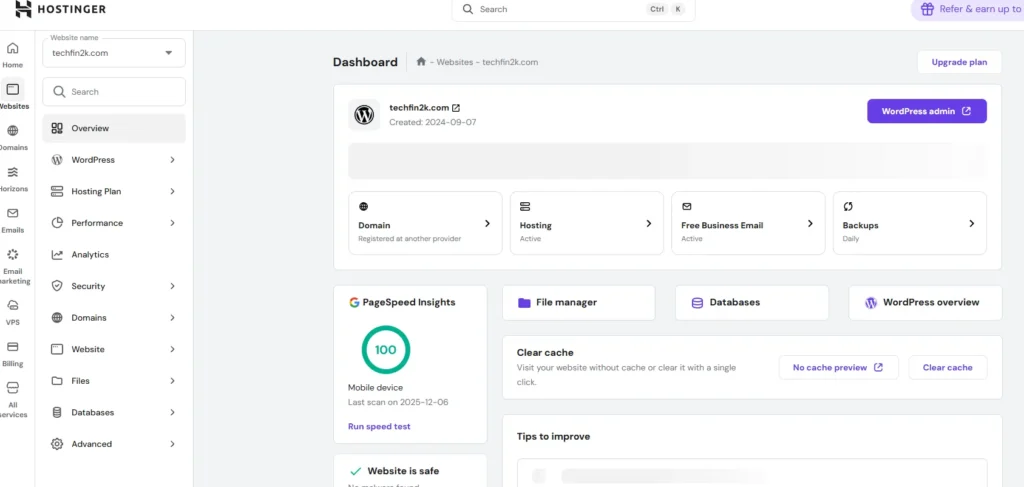
Task: Open the Databases quick card
Action: point(752,302)
